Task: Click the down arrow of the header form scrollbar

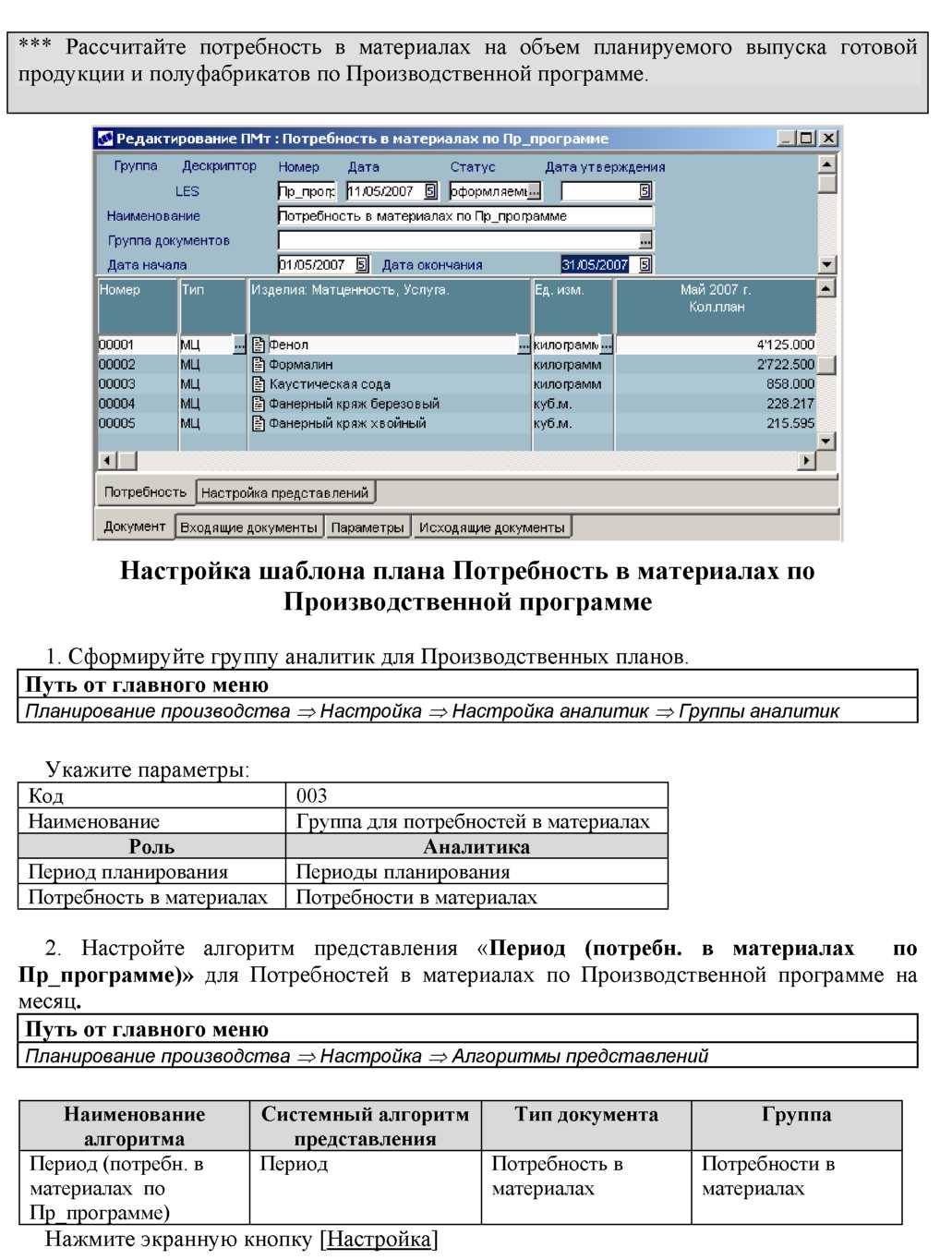Action: (826, 264)
